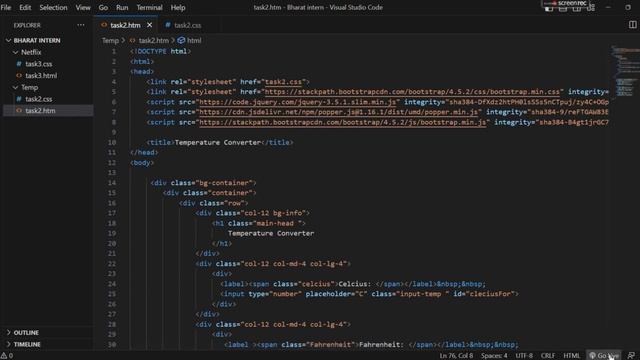
Task: Open the Run menu
Action: [x=122, y=7]
